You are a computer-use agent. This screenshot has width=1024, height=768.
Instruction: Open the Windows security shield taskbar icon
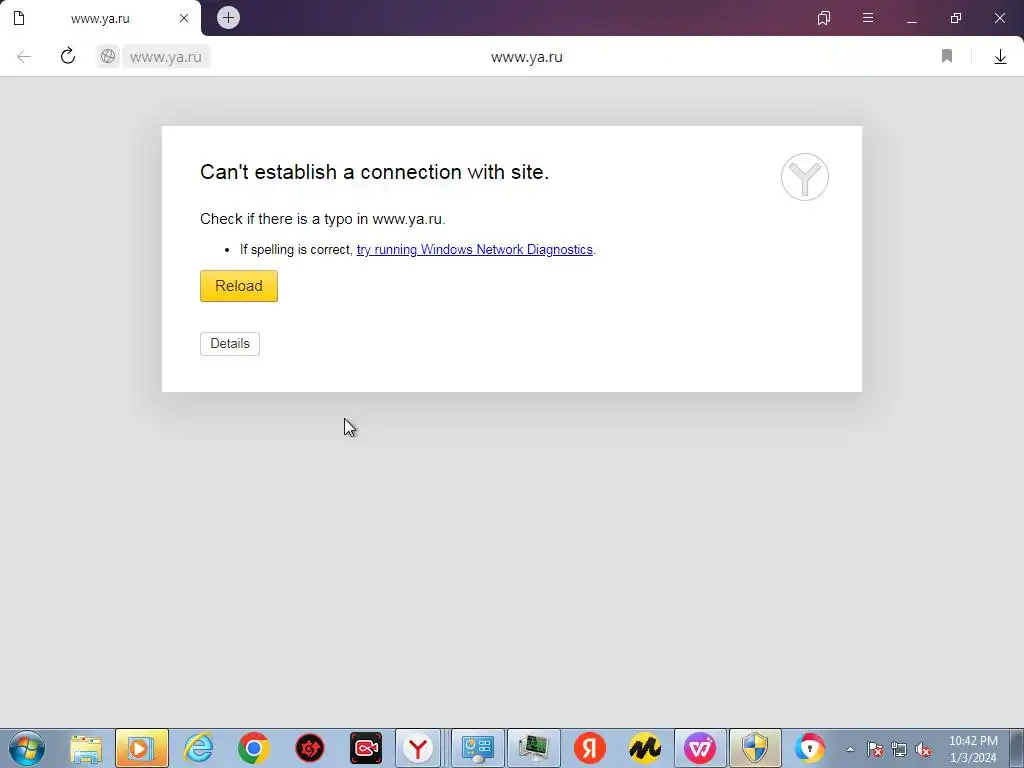(756, 748)
